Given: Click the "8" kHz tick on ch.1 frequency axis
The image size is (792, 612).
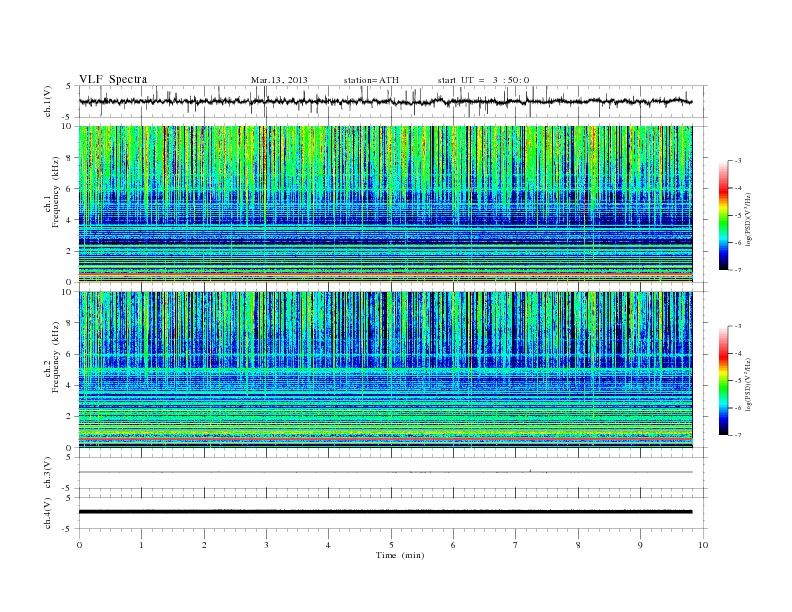Looking at the screenshot, I should (x=69, y=158).
